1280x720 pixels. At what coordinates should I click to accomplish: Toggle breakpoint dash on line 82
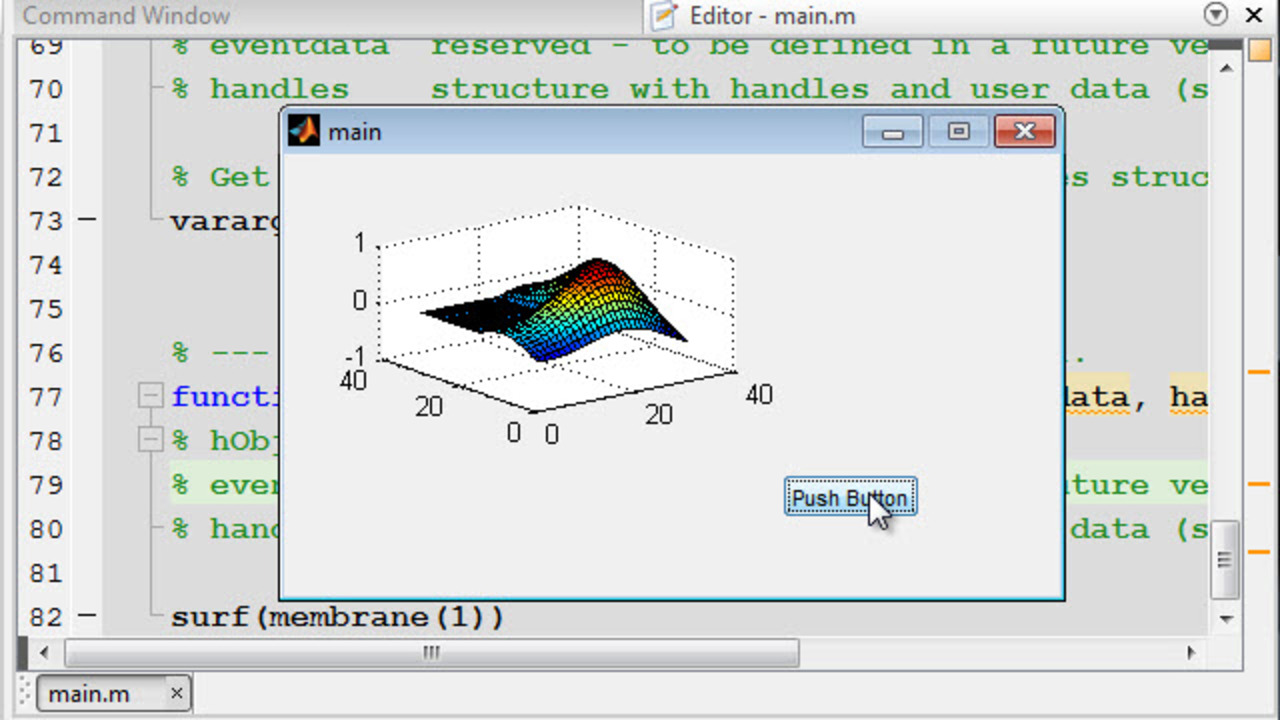pyautogui.click(x=88, y=617)
